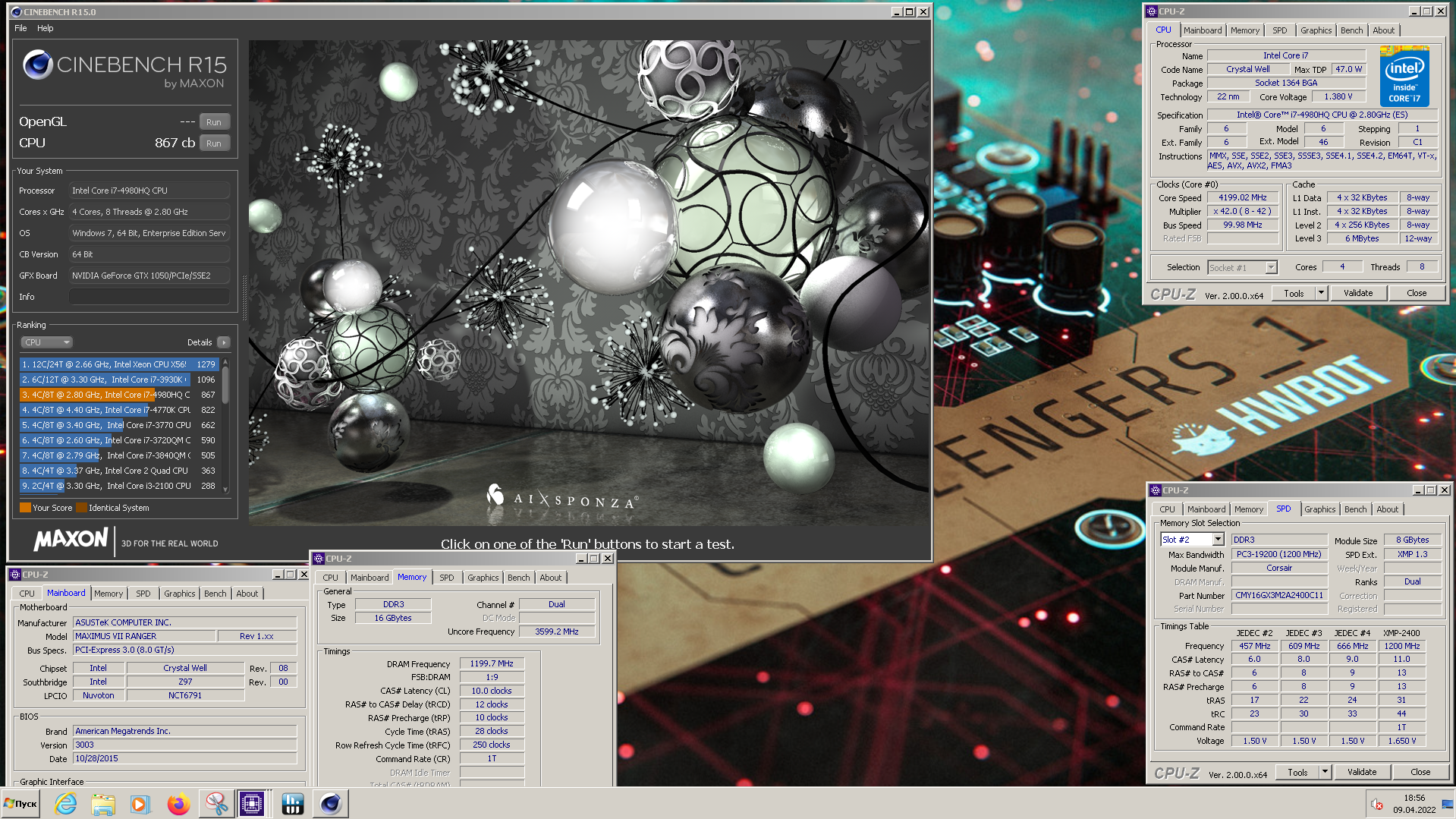Screen dimensions: 1456x819
Task: Click the Cinebench R15 sphere logo
Action: coord(37,65)
